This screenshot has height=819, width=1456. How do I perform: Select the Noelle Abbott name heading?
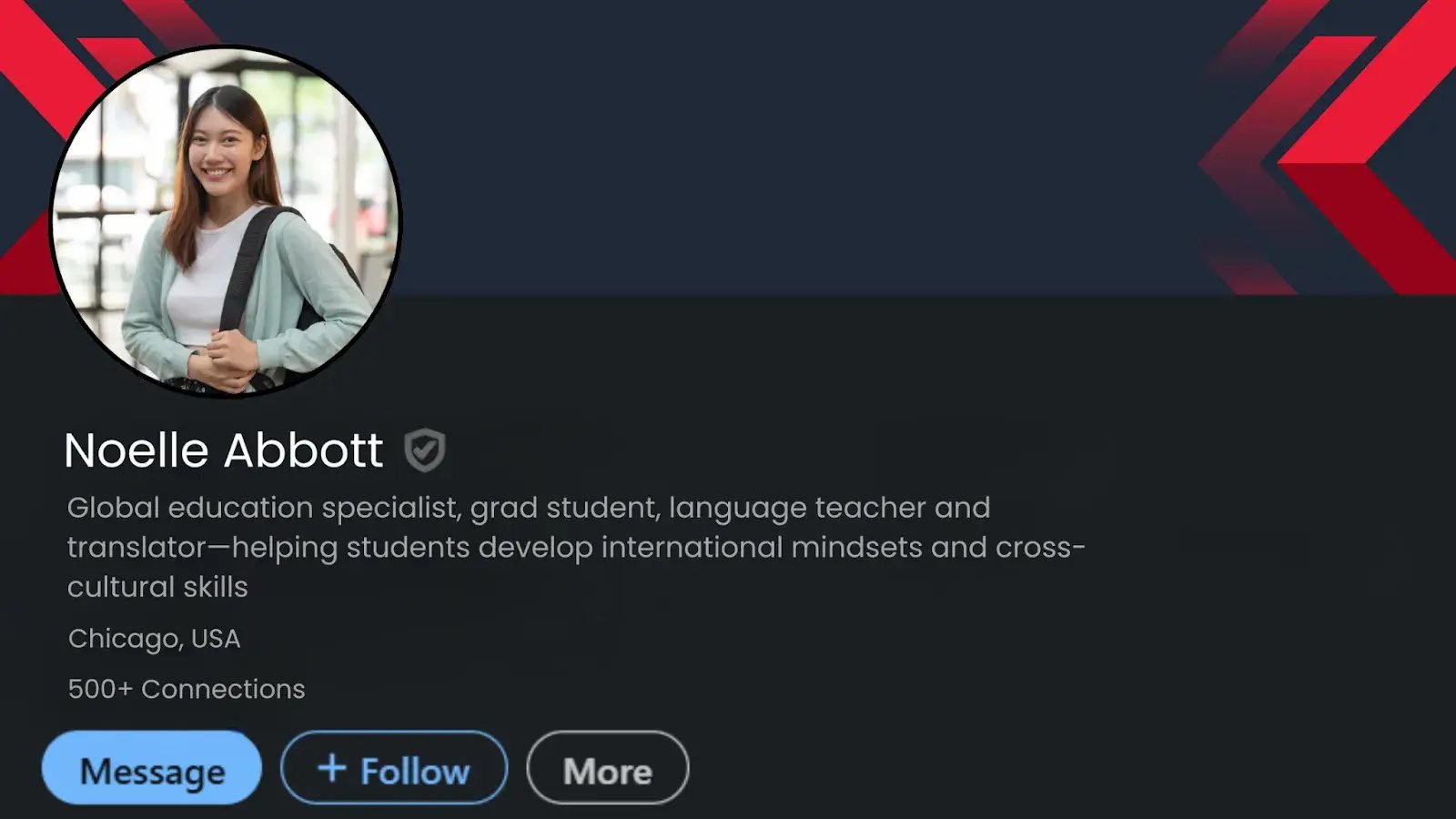coord(224,450)
